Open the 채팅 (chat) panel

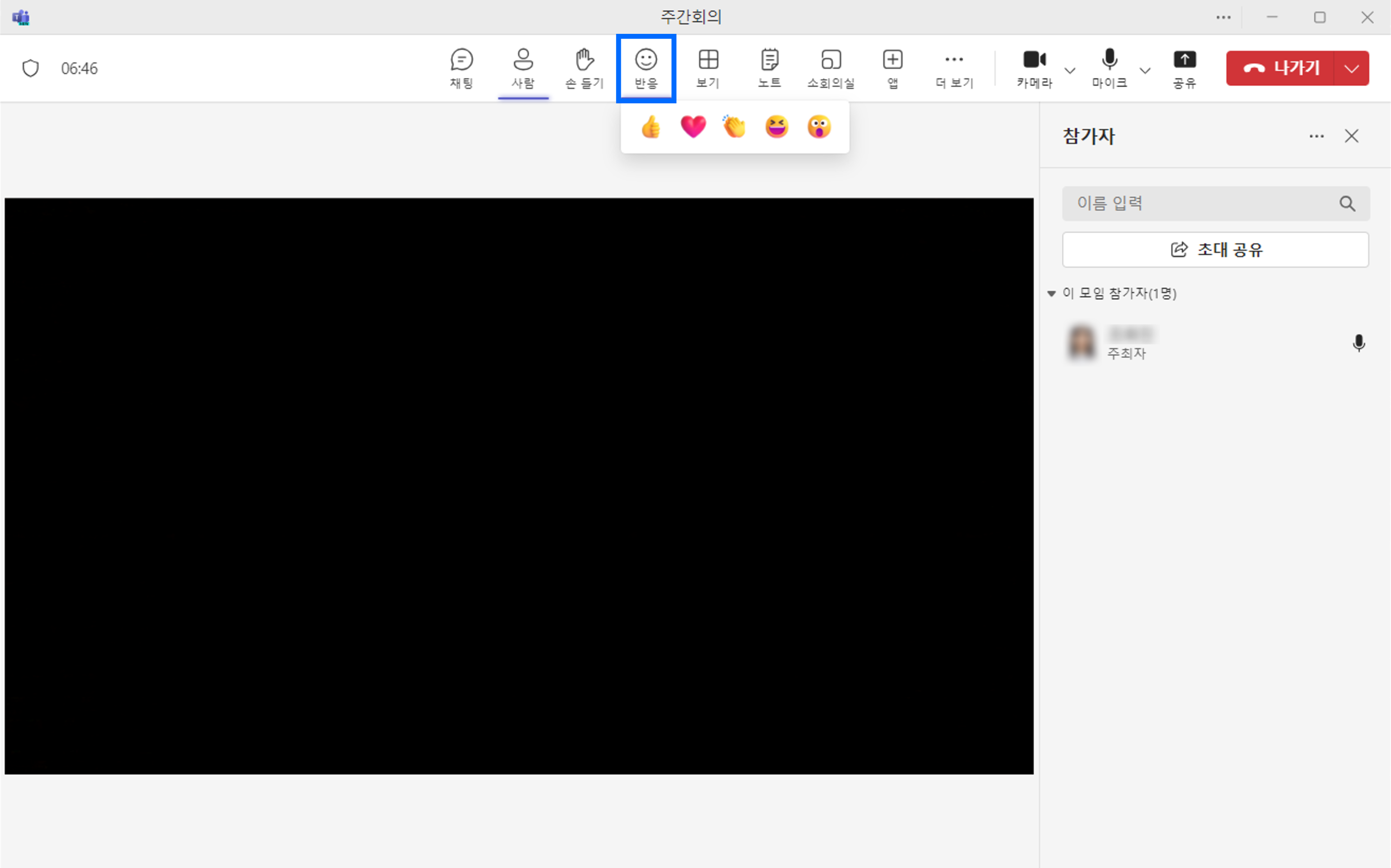click(x=461, y=68)
